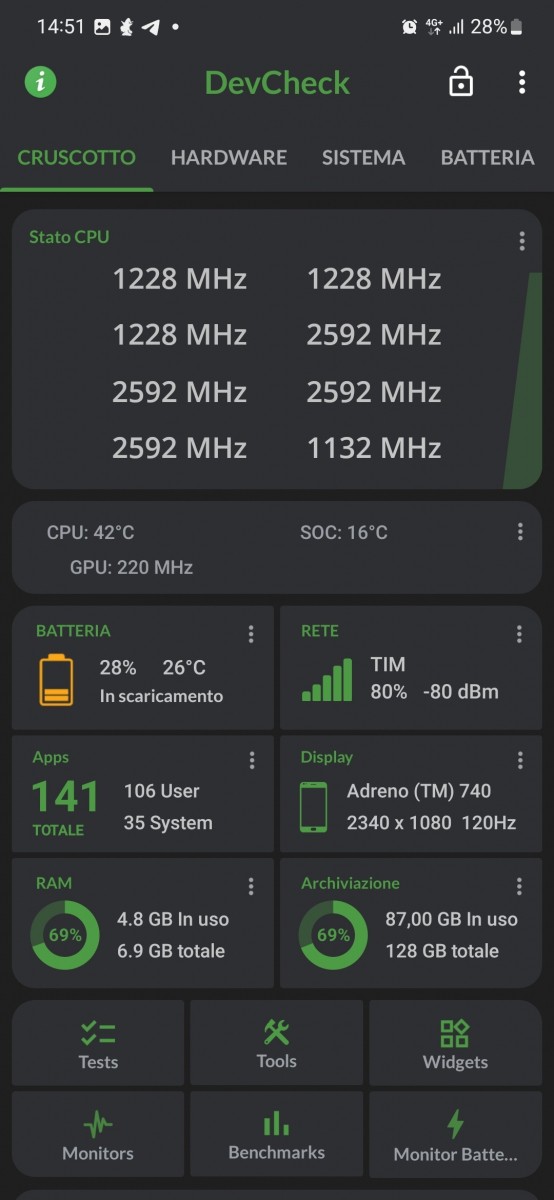Open the BATTERIA card three-dot menu
Image resolution: width=554 pixels, height=1200 pixels.
coord(251,634)
